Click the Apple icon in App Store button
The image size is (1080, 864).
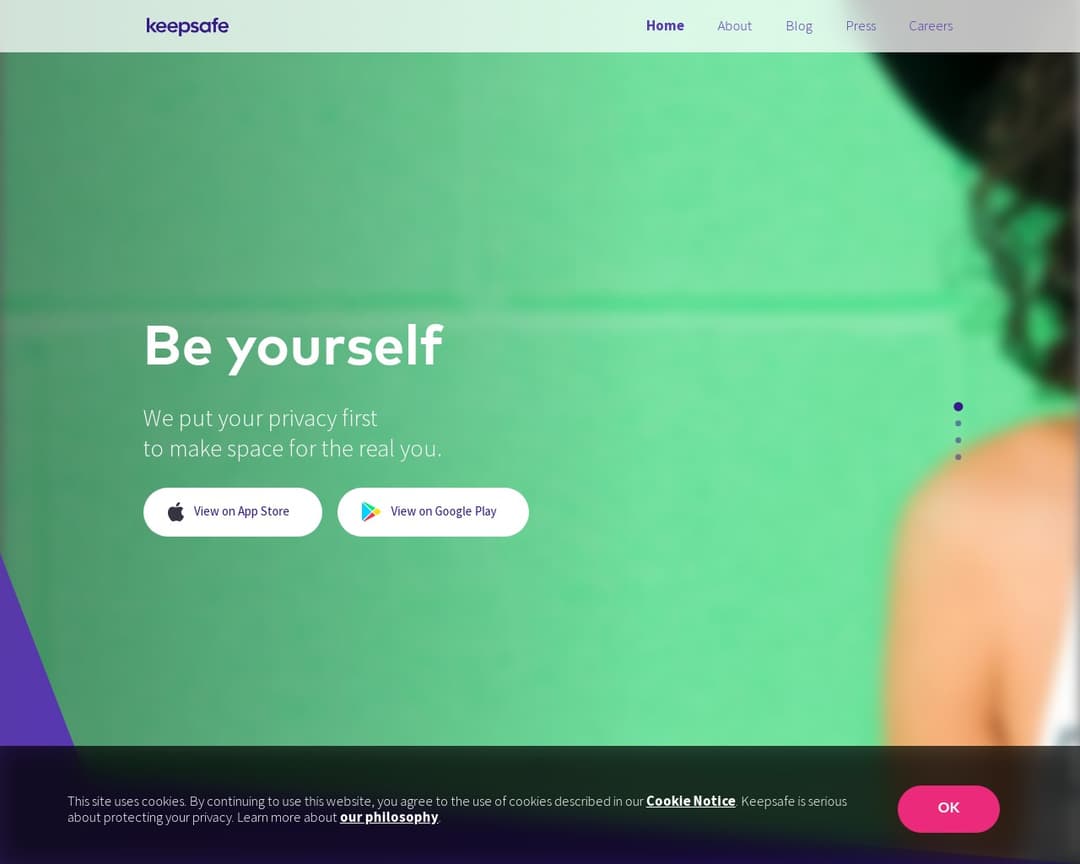click(x=176, y=512)
